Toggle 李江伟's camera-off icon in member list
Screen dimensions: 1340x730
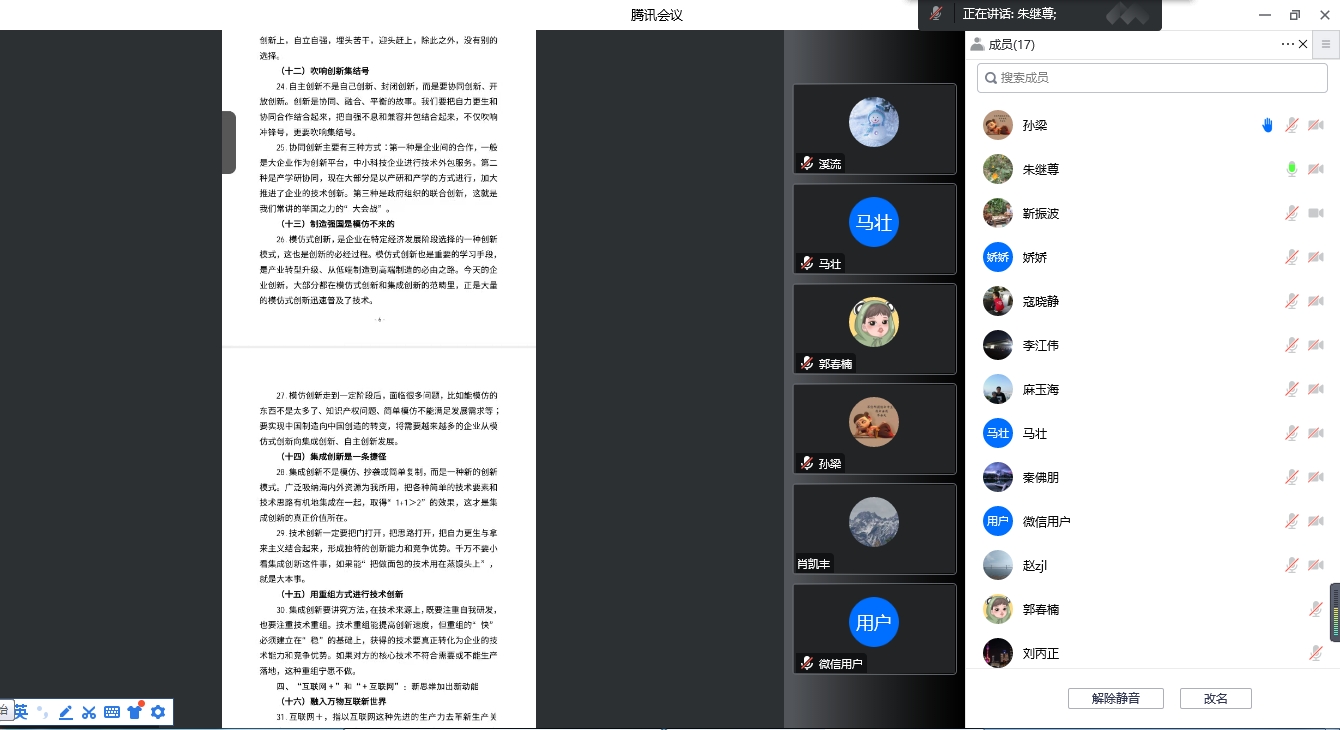1316,345
